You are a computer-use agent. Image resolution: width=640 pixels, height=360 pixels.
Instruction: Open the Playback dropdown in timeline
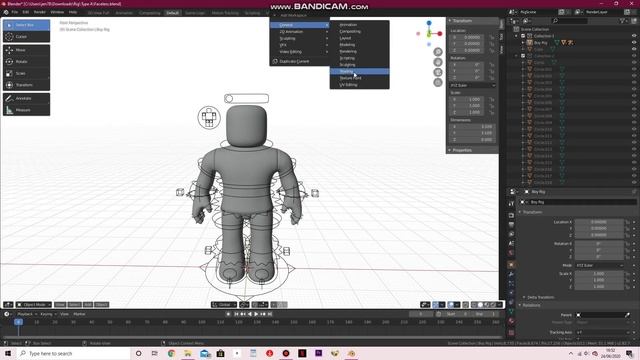point(27,314)
